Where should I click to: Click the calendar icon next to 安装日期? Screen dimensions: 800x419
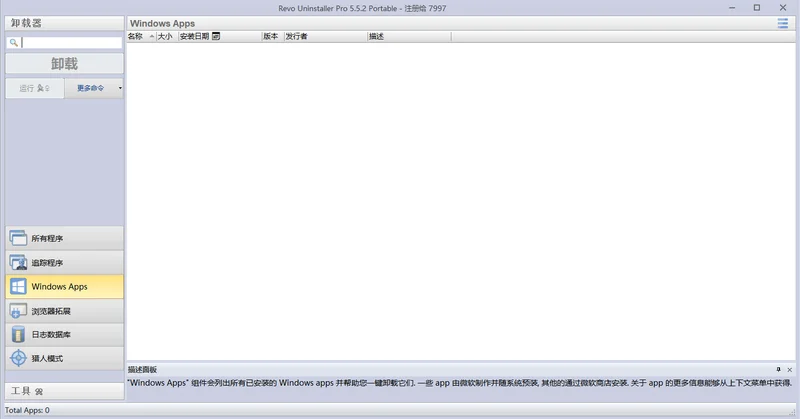tap(216, 36)
